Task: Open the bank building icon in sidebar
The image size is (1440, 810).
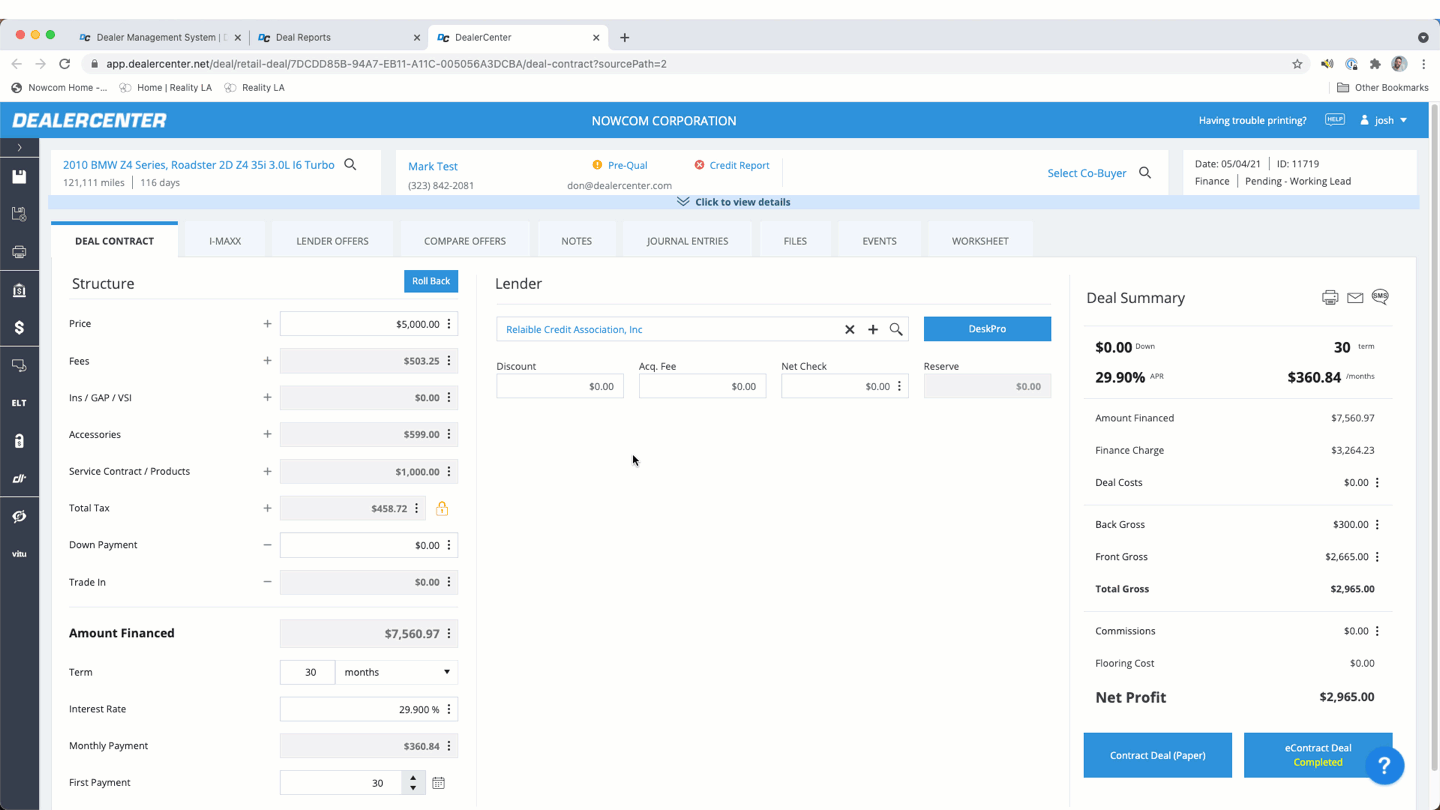Action: click(x=19, y=290)
